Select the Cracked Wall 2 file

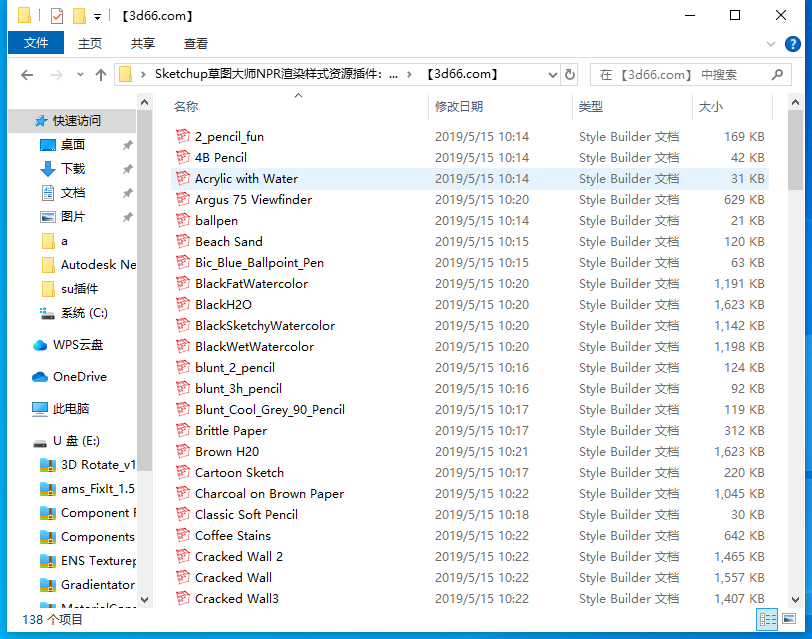pyautogui.click(x=469, y=557)
